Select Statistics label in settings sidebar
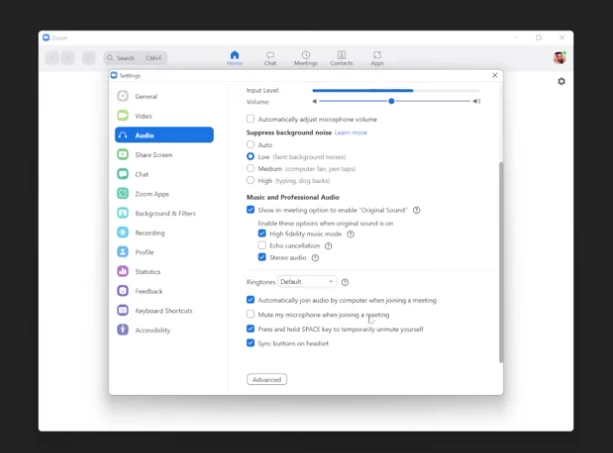This screenshot has width=613, height=453. pyautogui.click(x=148, y=272)
